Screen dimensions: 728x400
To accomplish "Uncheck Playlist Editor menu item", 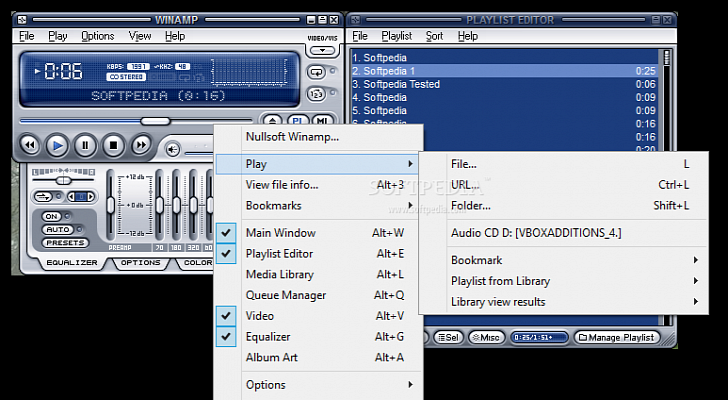I will (279, 254).
